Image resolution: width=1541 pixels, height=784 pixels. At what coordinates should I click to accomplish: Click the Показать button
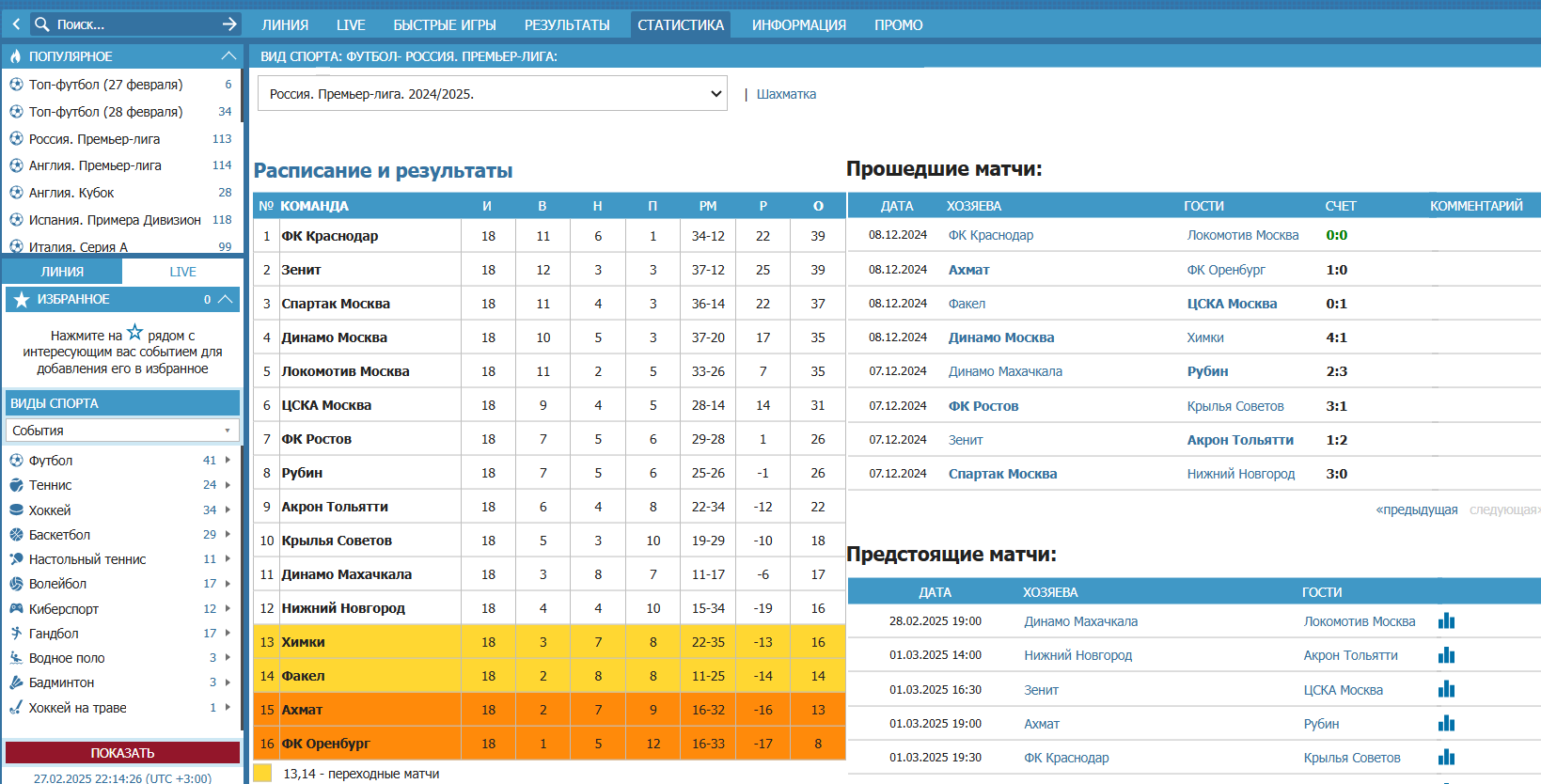click(122, 753)
